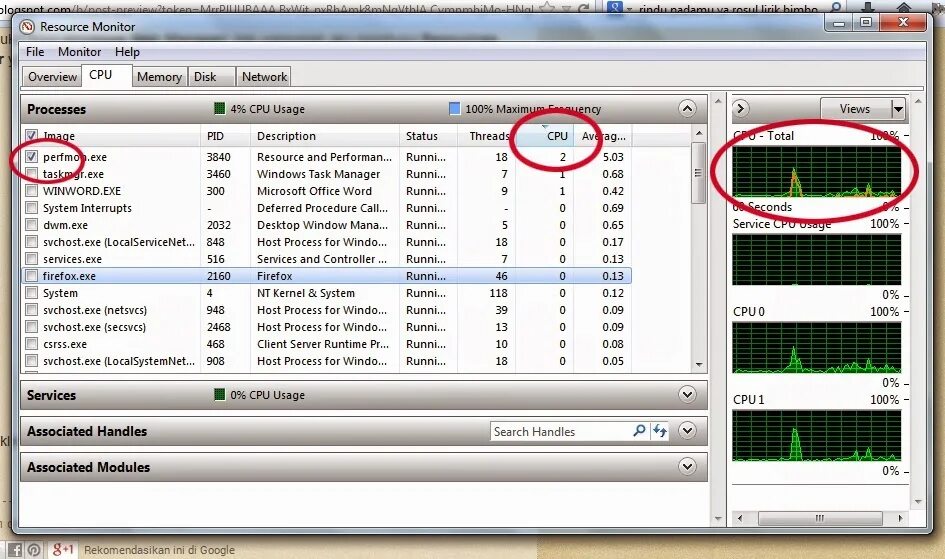Collapse the graph pane with arrow button
945x559 pixels.
pyautogui.click(x=741, y=108)
